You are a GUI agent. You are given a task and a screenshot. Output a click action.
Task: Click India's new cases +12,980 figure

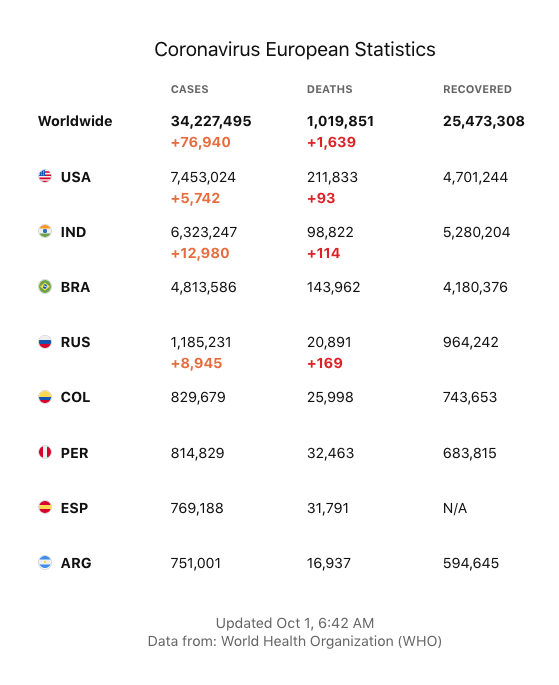pyautogui.click(x=200, y=253)
